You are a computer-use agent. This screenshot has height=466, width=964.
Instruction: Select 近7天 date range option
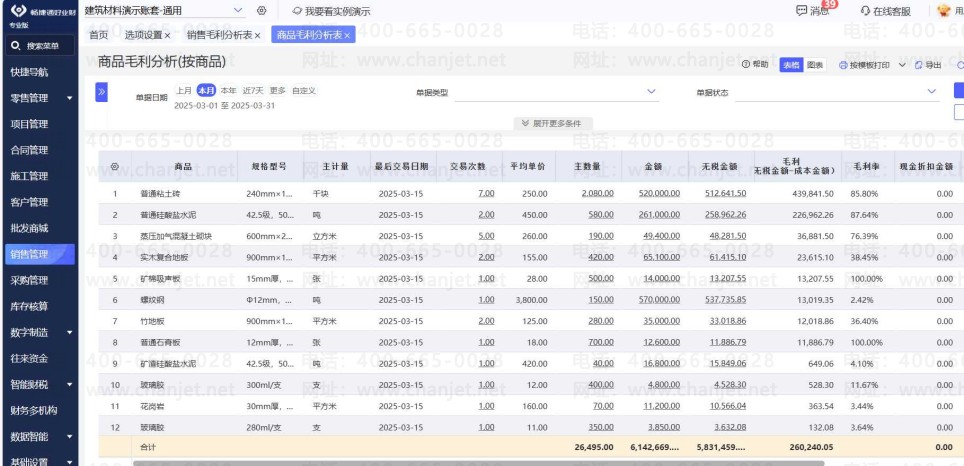[x=253, y=90]
